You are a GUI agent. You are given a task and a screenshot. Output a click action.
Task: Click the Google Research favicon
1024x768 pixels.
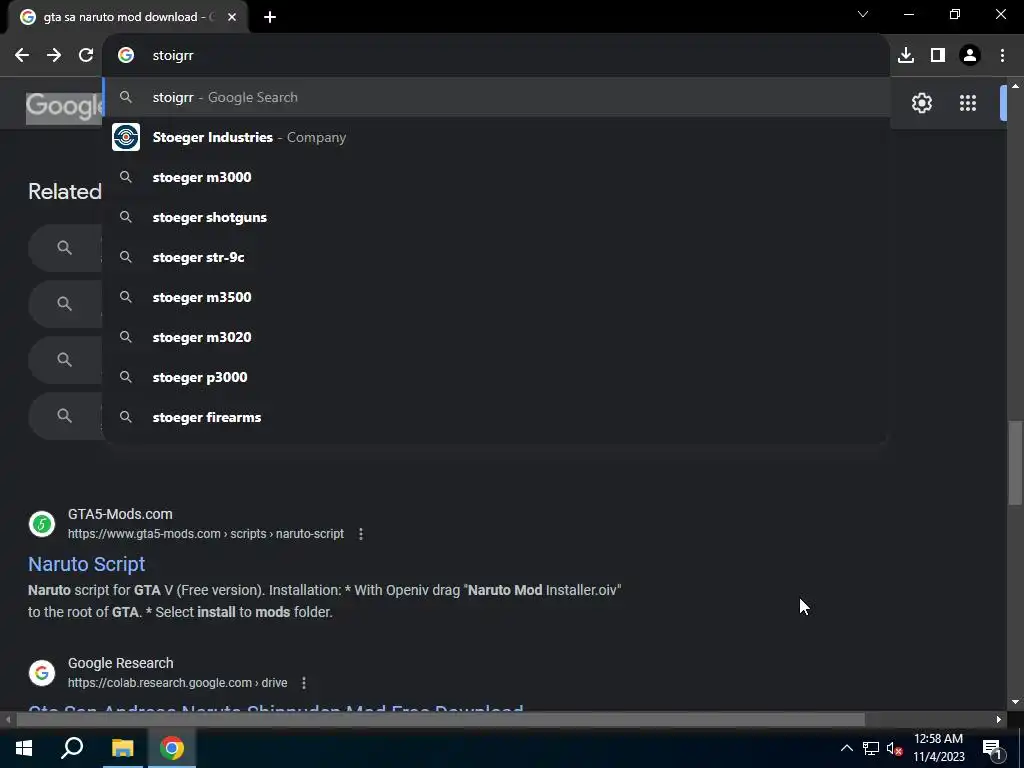[42, 673]
